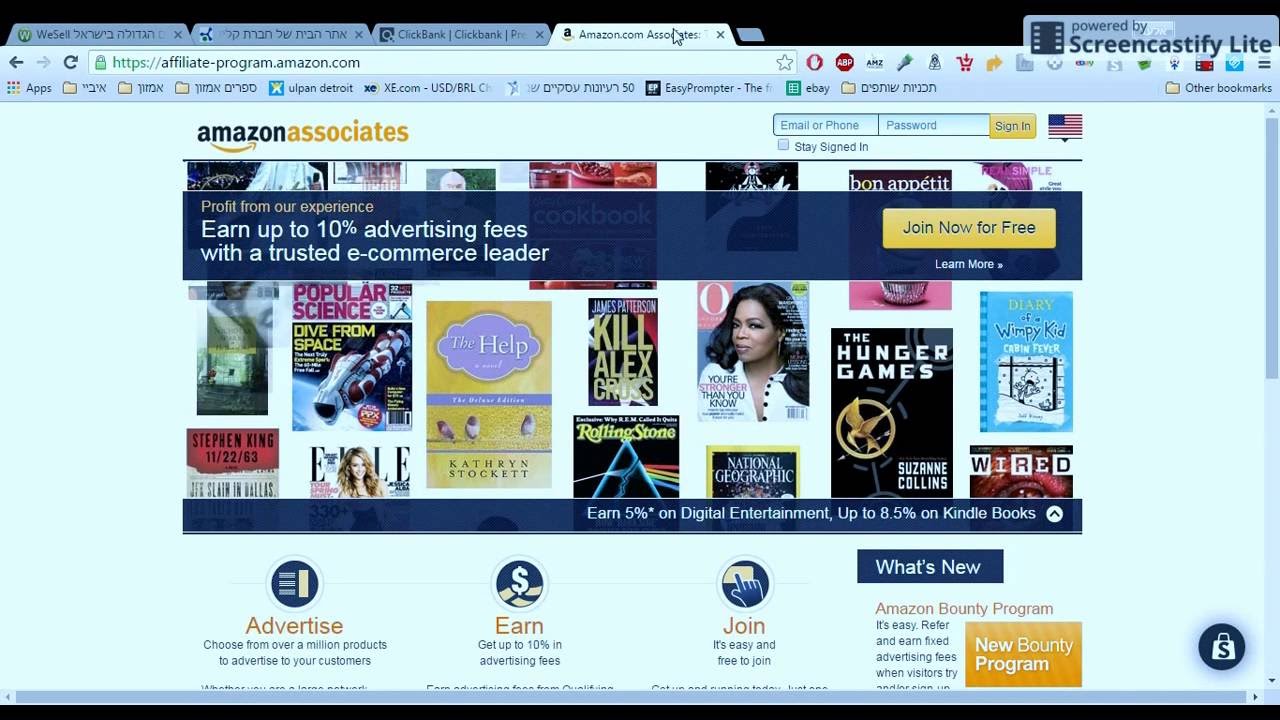Go back with the browser back arrow
Screen dimensions: 1280x720
[x=16, y=62]
